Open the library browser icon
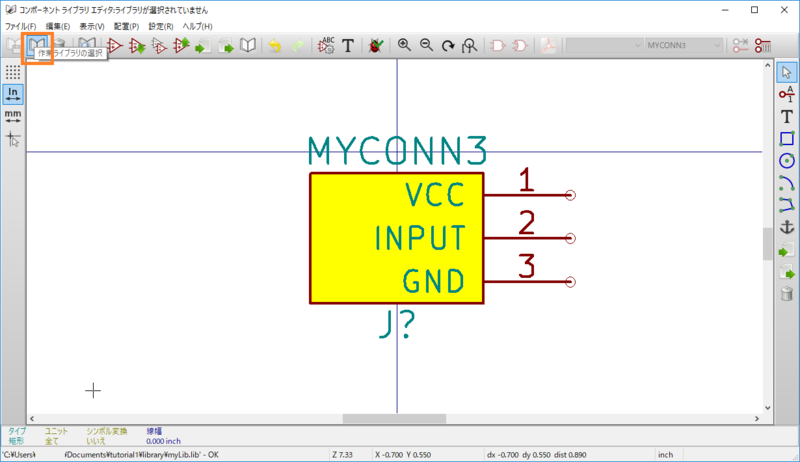Screen dimensions: 800x462 [x=87, y=45]
